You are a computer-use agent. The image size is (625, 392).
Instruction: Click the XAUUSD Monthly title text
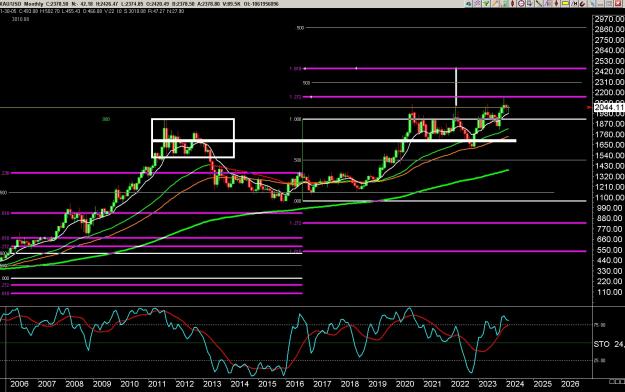[x=22, y=4]
